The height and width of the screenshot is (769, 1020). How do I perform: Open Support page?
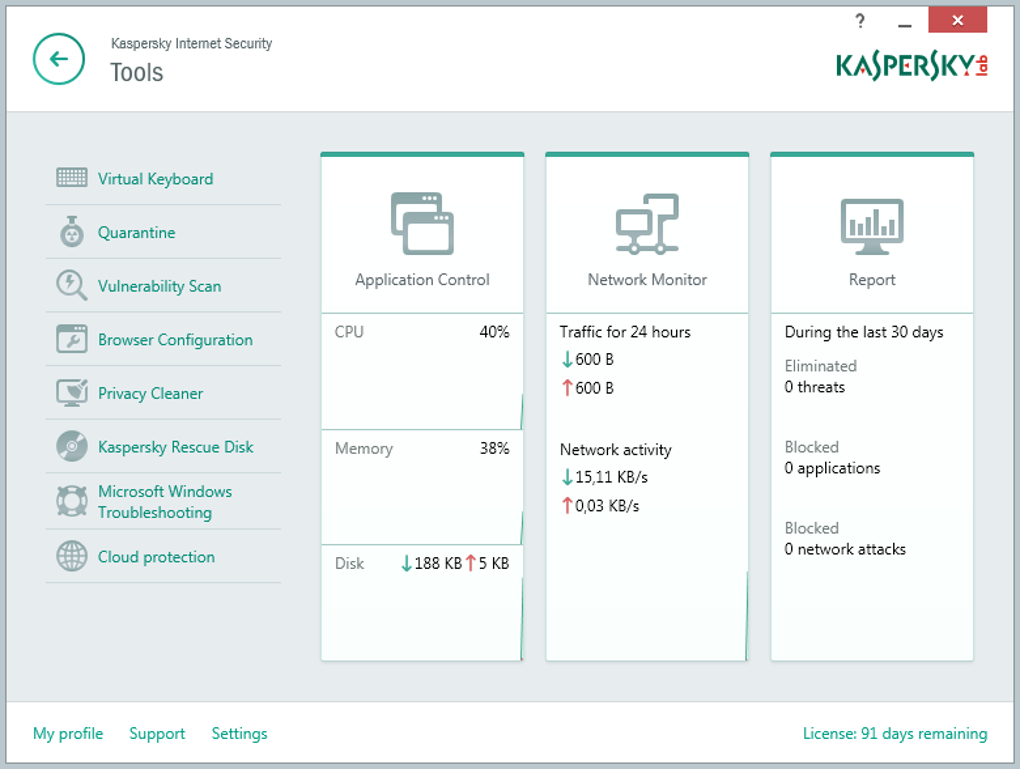[x=157, y=733]
